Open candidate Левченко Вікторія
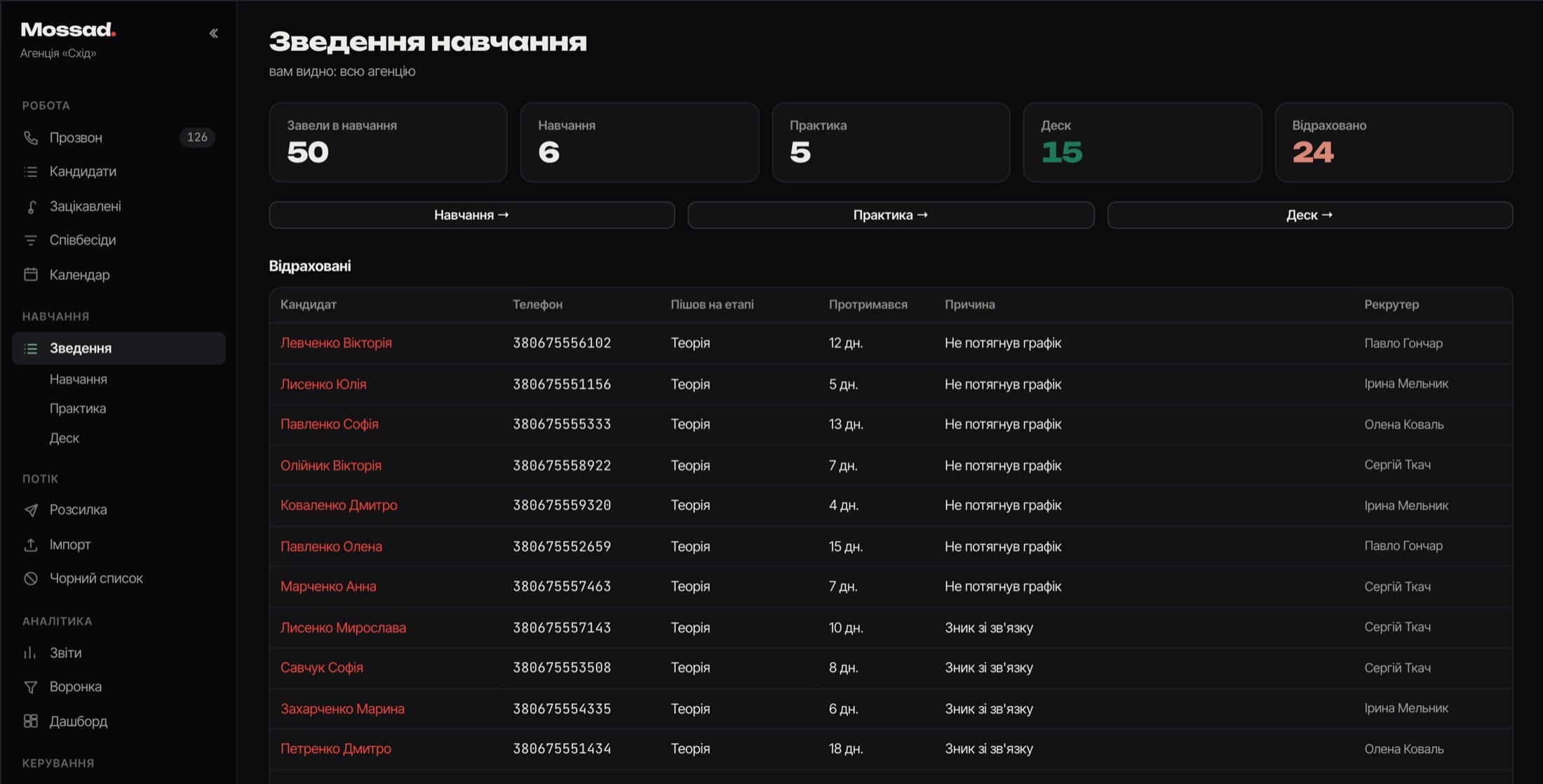The height and width of the screenshot is (784, 1543). (x=336, y=343)
